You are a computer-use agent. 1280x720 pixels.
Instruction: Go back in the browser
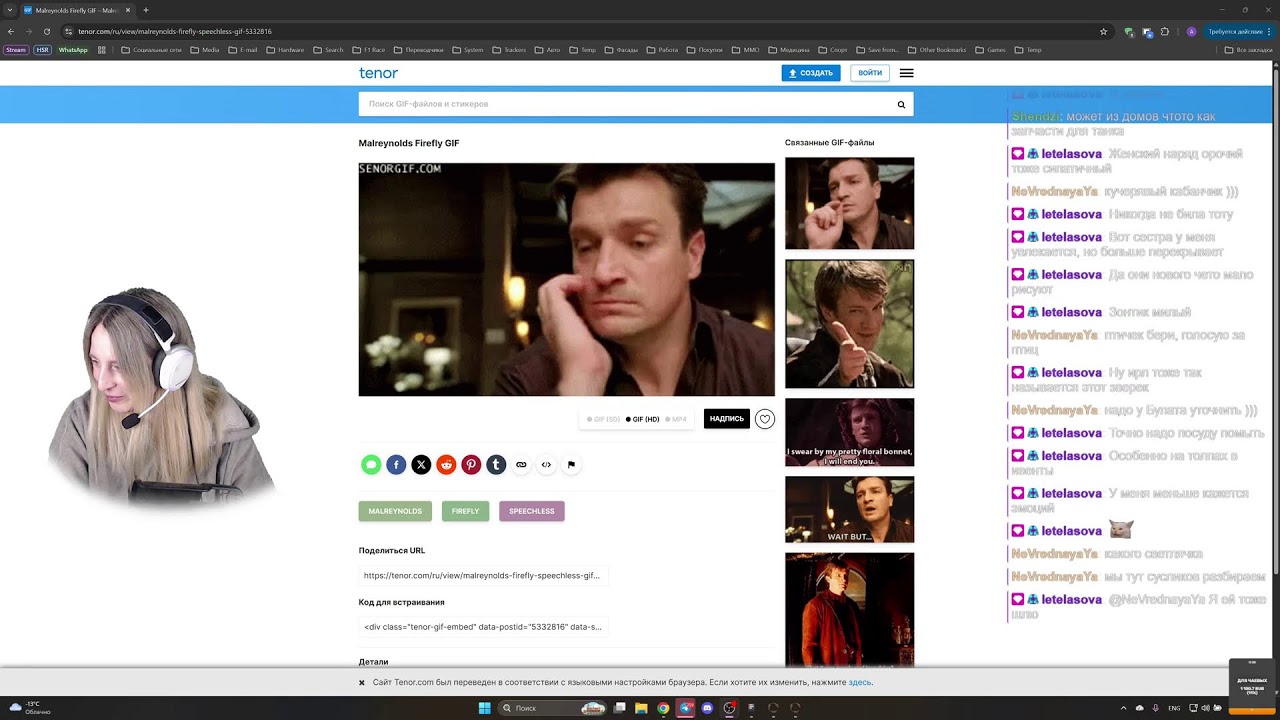[11, 31]
